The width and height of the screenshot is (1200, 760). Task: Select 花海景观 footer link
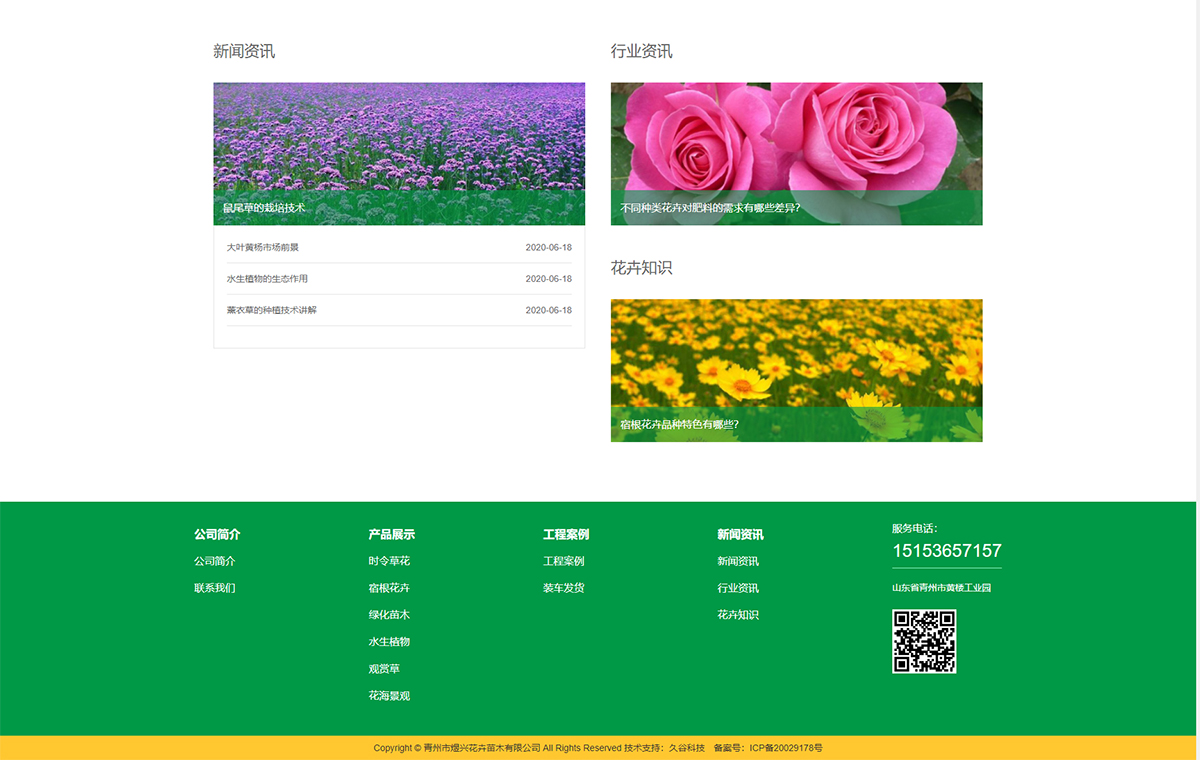click(x=389, y=696)
